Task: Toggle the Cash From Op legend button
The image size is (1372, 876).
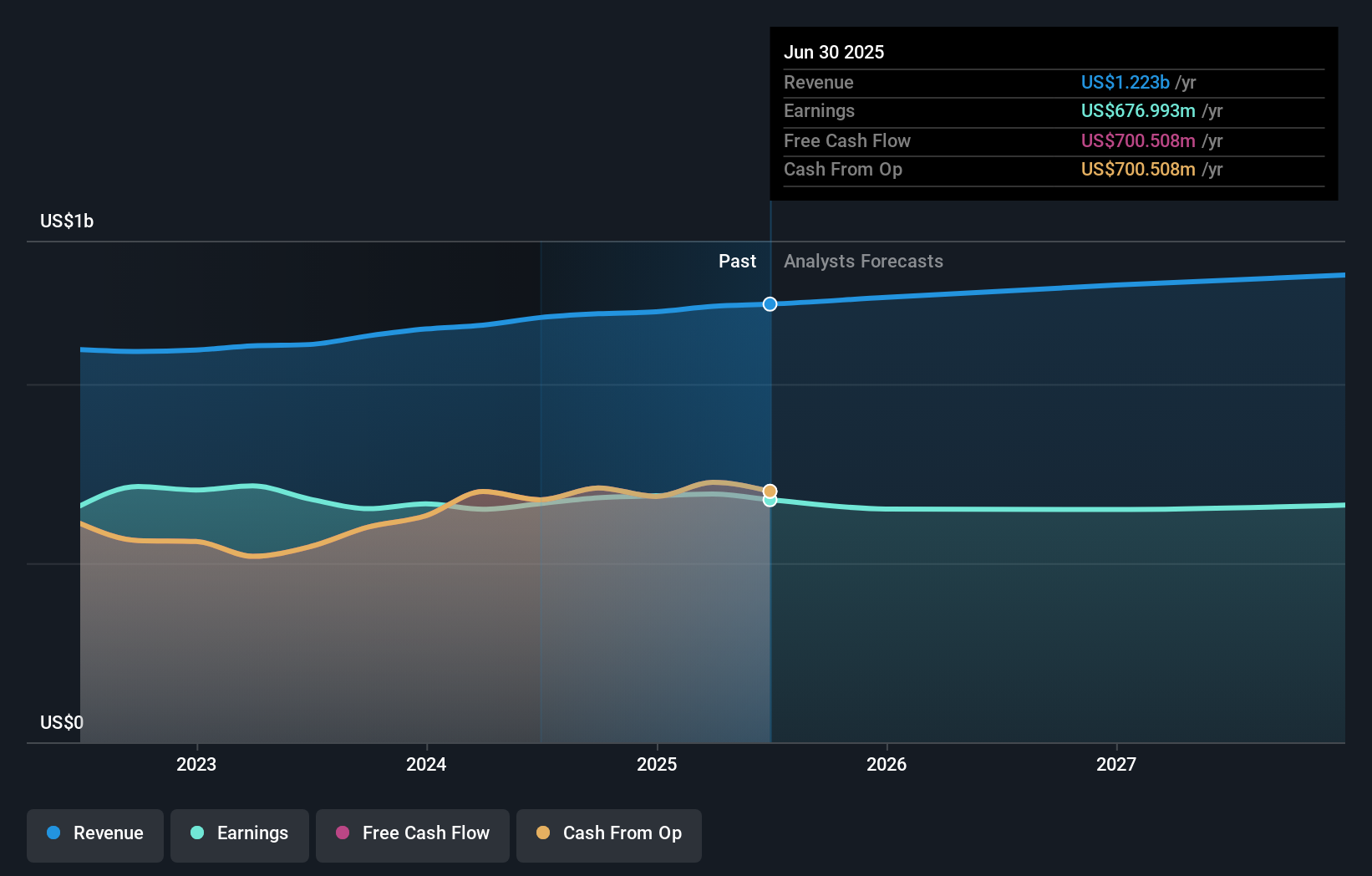Action: coord(609,835)
